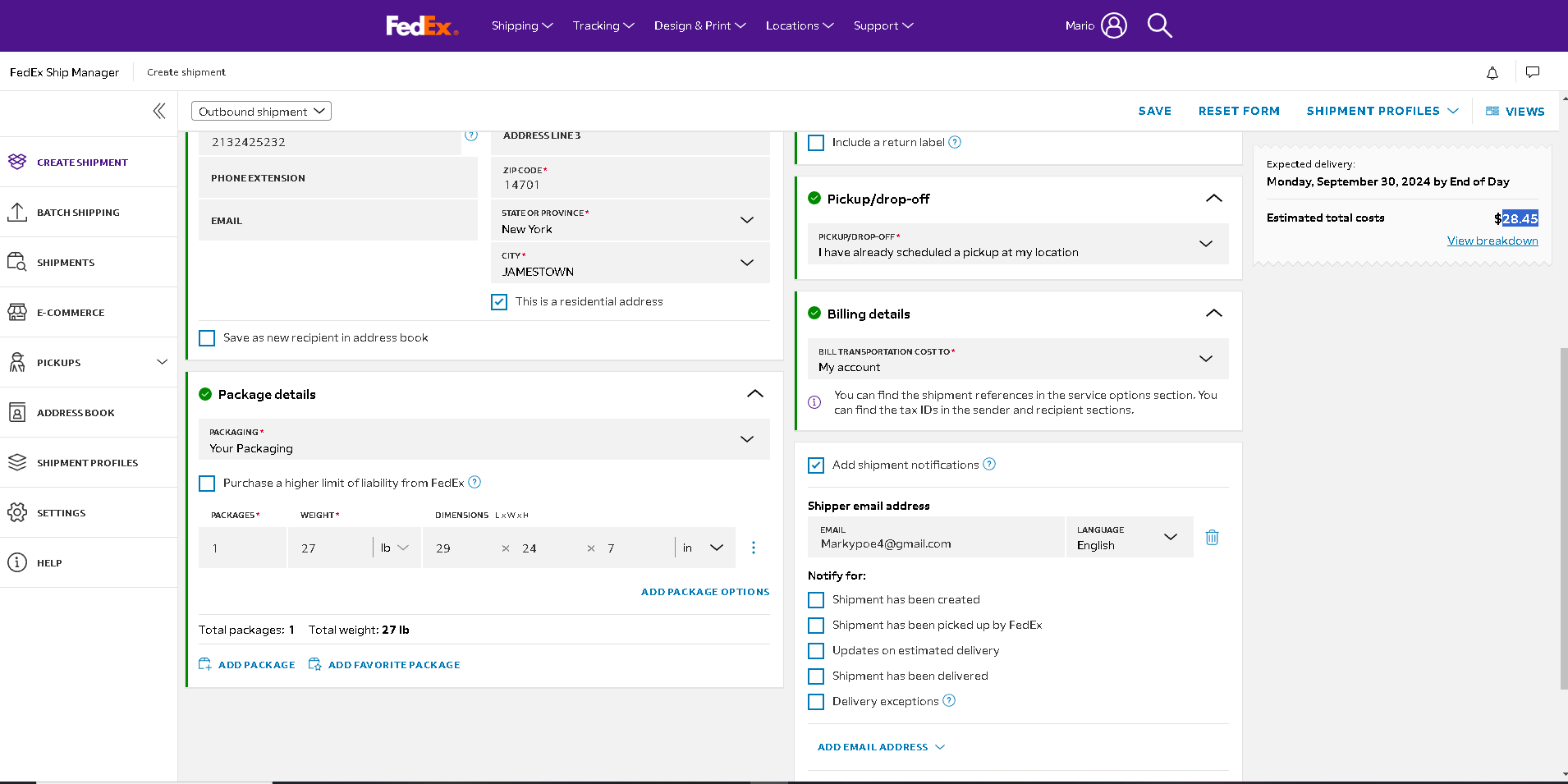Click the FedEx logo
The width and height of the screenshot is (1568, 784).
coord(422,26)
